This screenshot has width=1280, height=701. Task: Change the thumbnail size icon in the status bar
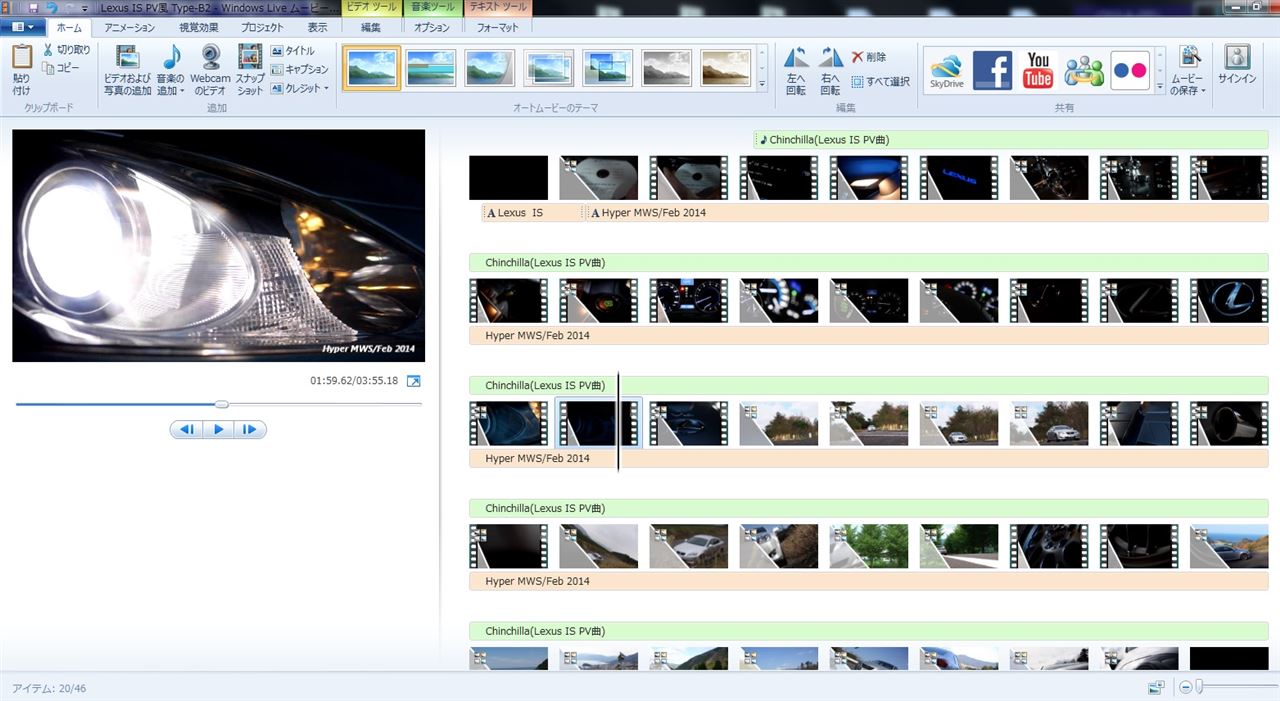pyautogui.click(x=1156, y=687)
